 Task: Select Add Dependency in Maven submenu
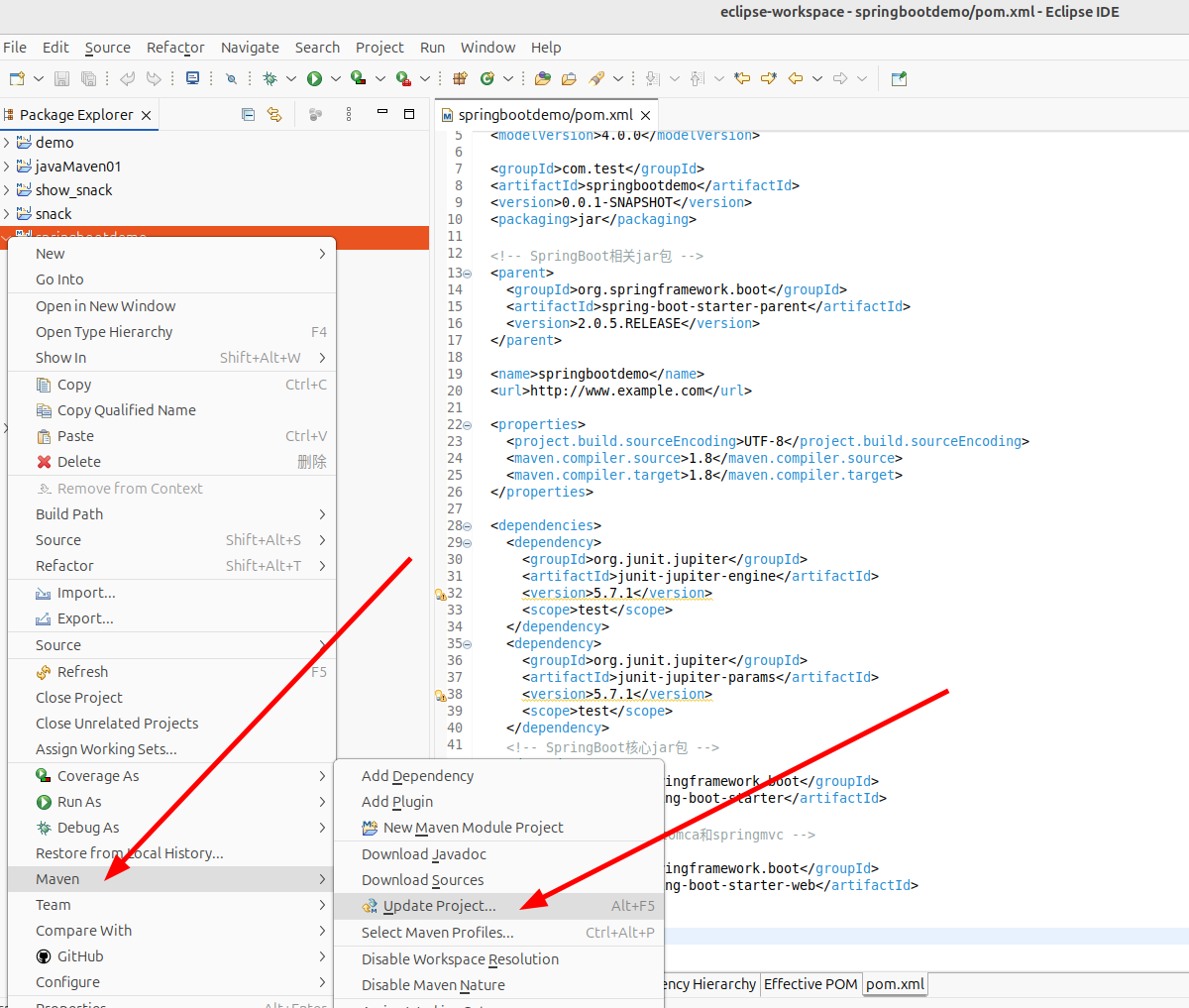[498, 776]
